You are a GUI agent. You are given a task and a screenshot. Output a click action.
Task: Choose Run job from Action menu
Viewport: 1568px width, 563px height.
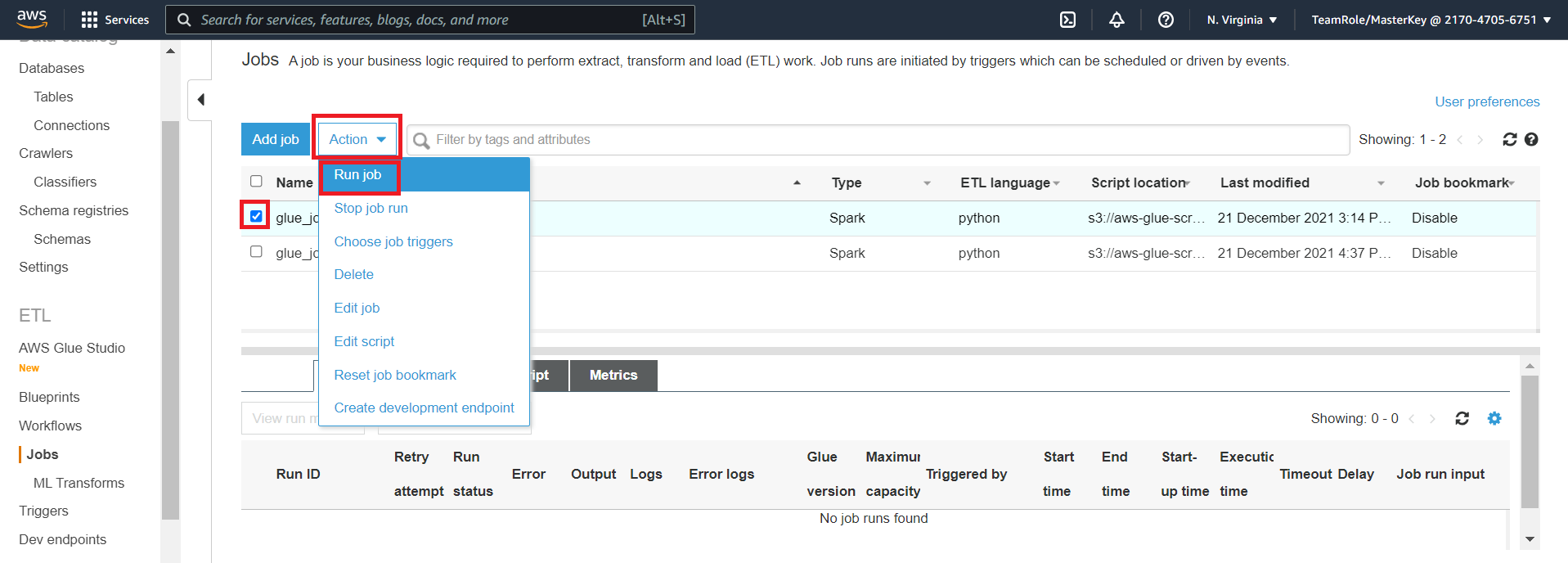(x=357, y=174)
